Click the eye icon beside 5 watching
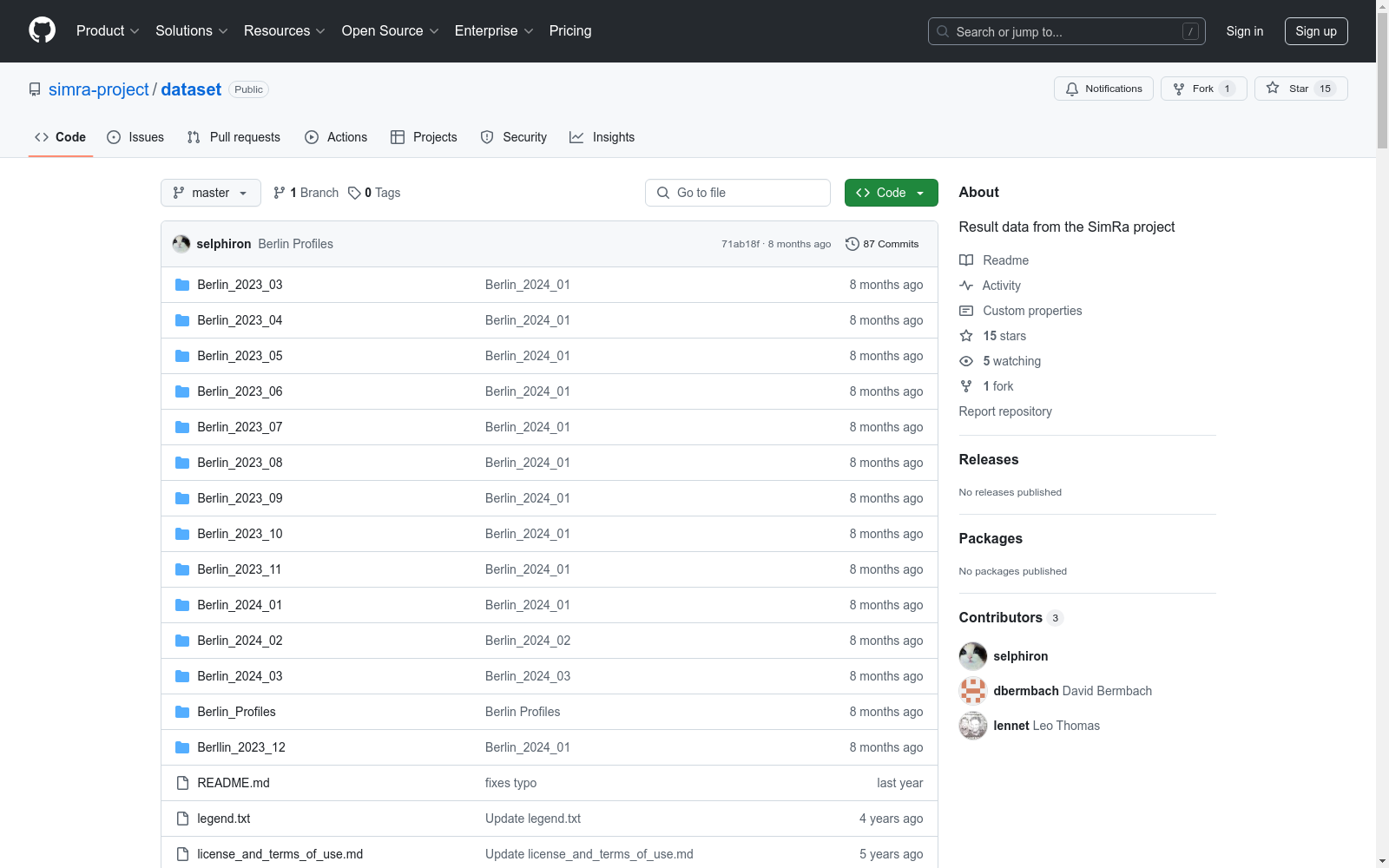This screenshot has height=868, width=1389. pyautogui.click(x=966, y=361)
